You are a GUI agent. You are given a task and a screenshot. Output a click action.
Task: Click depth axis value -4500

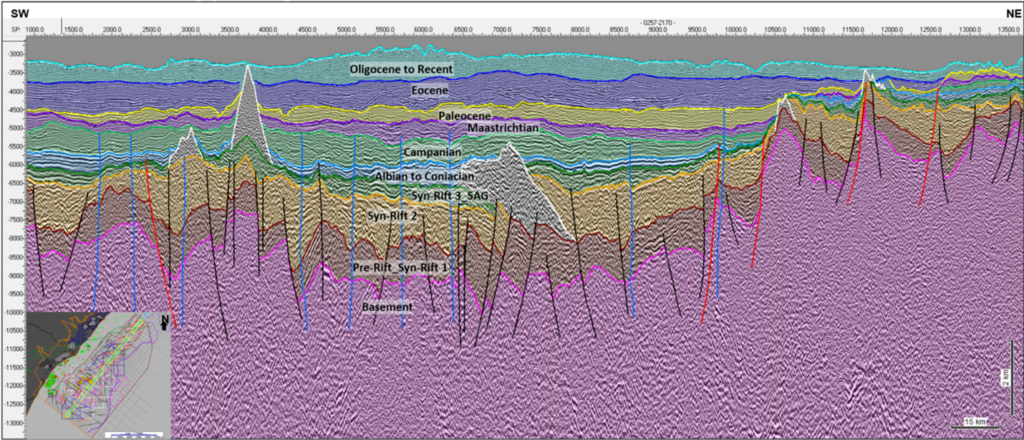[15, 110]
